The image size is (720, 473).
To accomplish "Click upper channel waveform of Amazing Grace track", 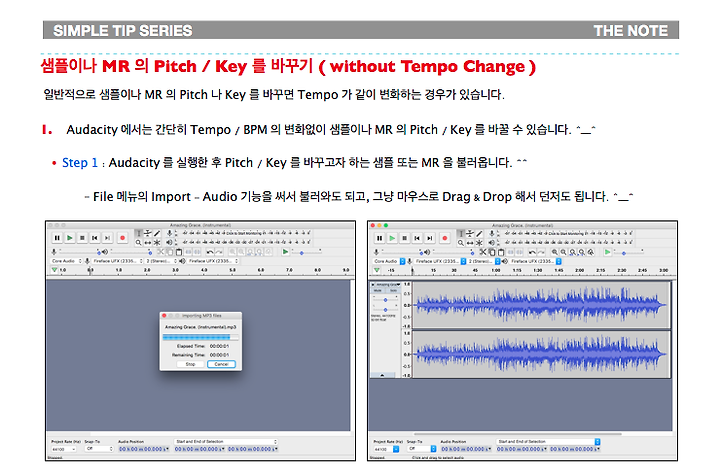I will [x=541, y=304].
